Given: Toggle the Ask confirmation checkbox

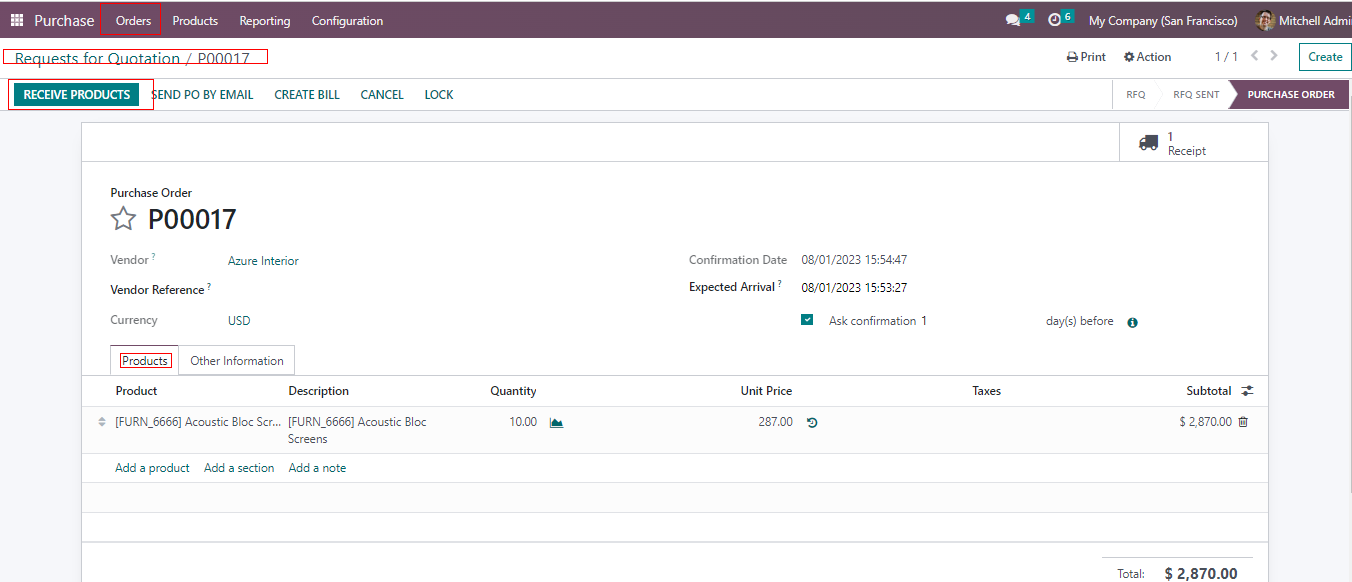Looking at the screenshot, I should (x=807, y=320).
